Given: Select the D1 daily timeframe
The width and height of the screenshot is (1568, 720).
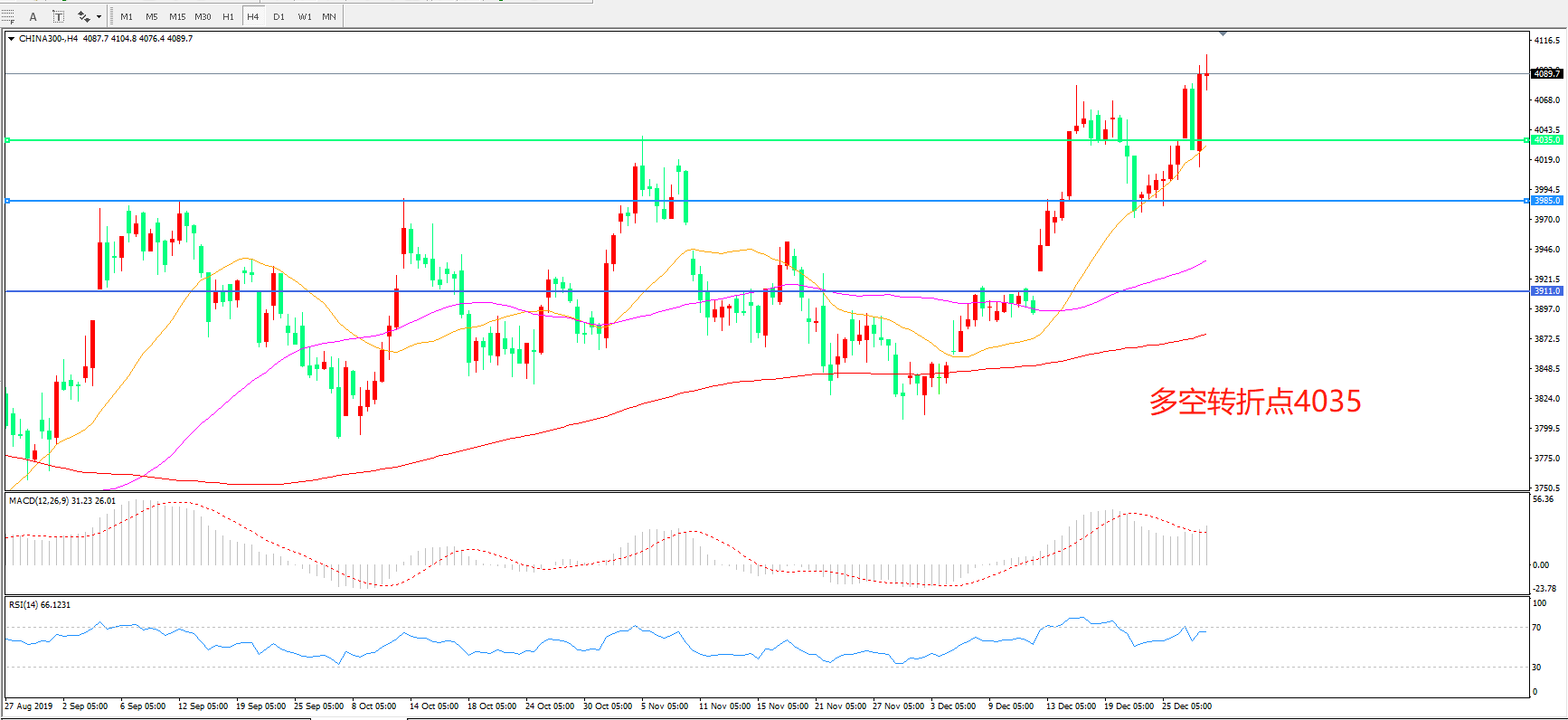Looking at the screenshot, I should (x=279, y=16).
